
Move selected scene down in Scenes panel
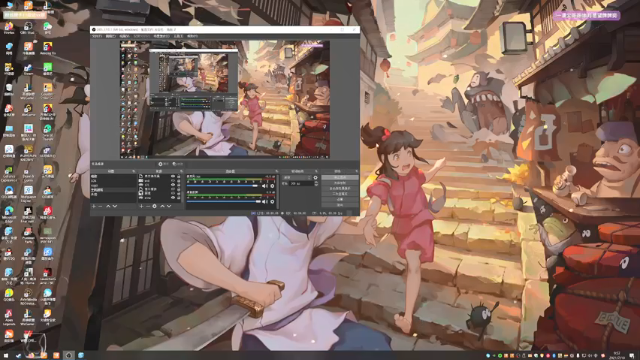[115, 206]
